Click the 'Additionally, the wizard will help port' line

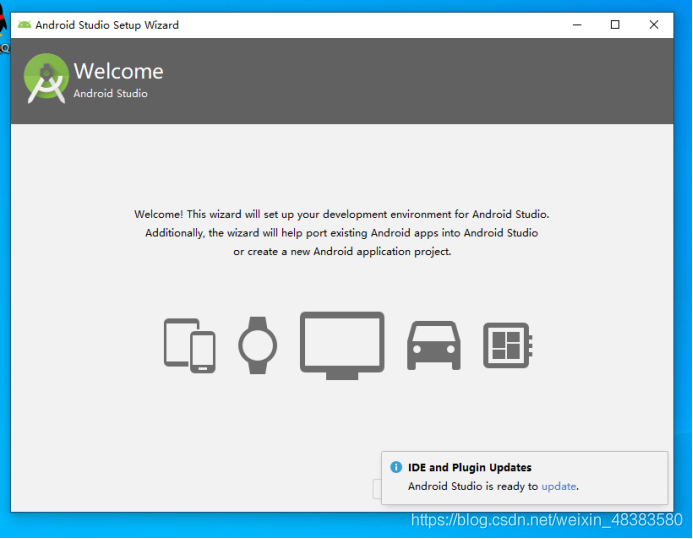[342, 233]
